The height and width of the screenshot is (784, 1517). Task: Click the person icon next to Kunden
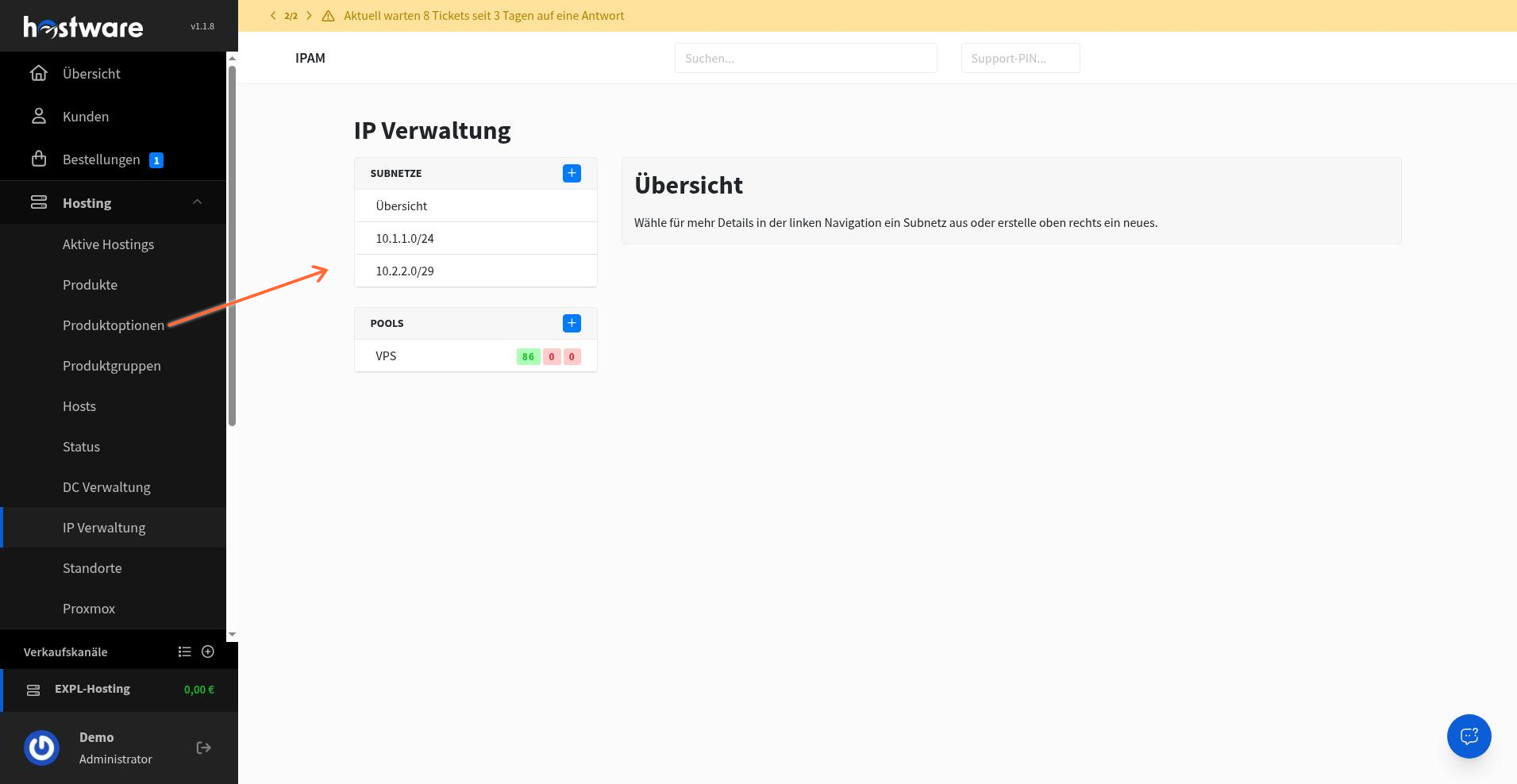click(x=39, y=117)
